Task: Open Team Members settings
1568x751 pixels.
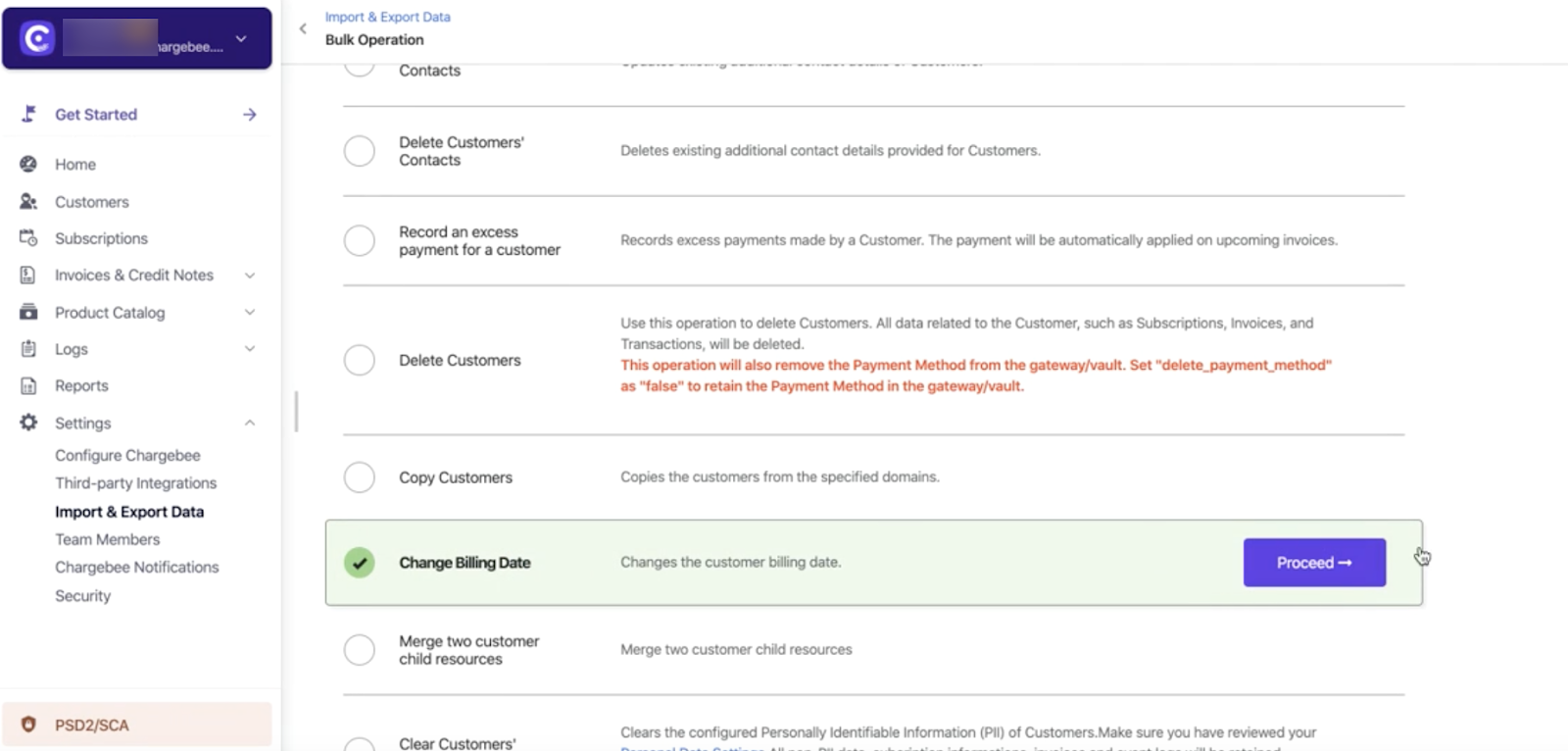Action: [107, 539]
